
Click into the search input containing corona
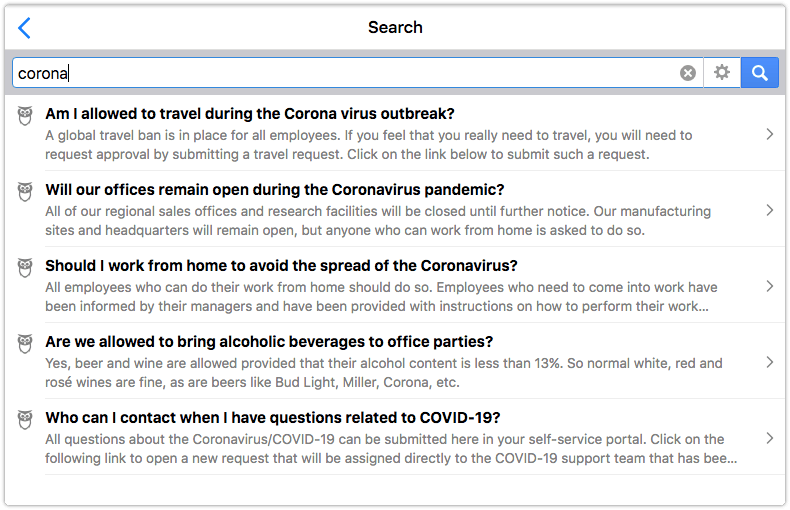(x=346, y=73)
